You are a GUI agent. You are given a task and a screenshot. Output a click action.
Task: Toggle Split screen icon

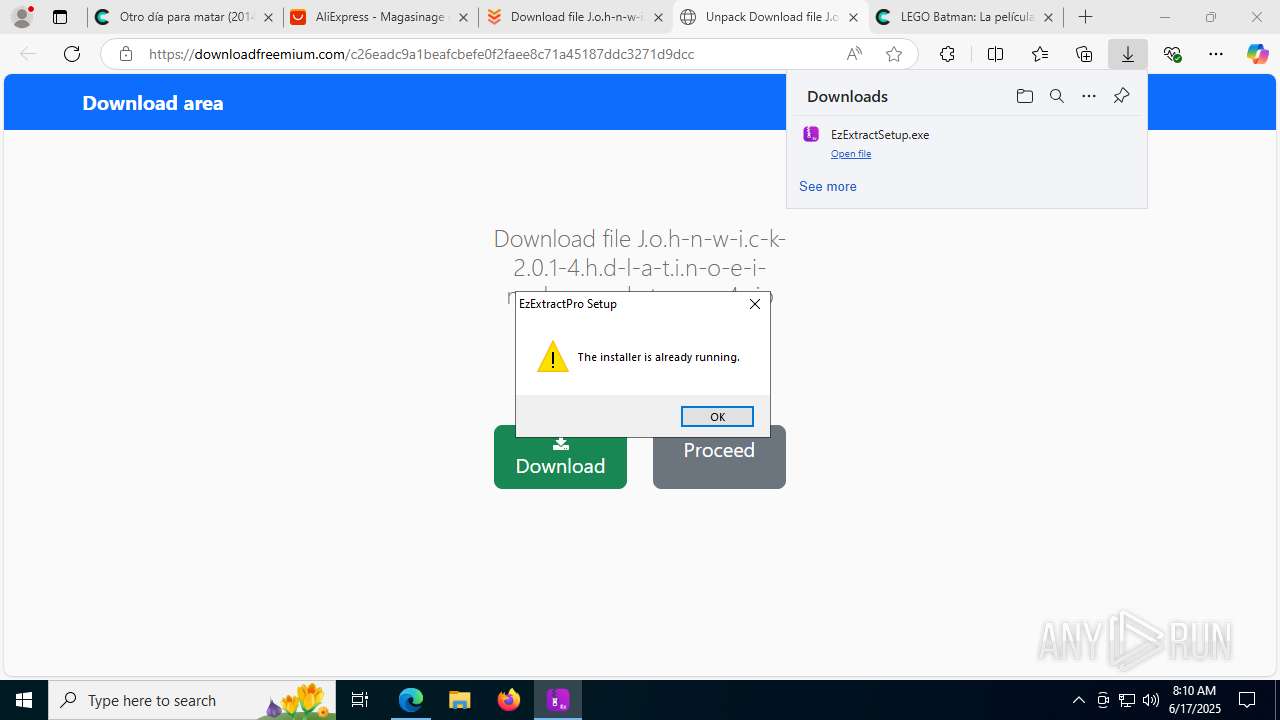tap(995, 54)
